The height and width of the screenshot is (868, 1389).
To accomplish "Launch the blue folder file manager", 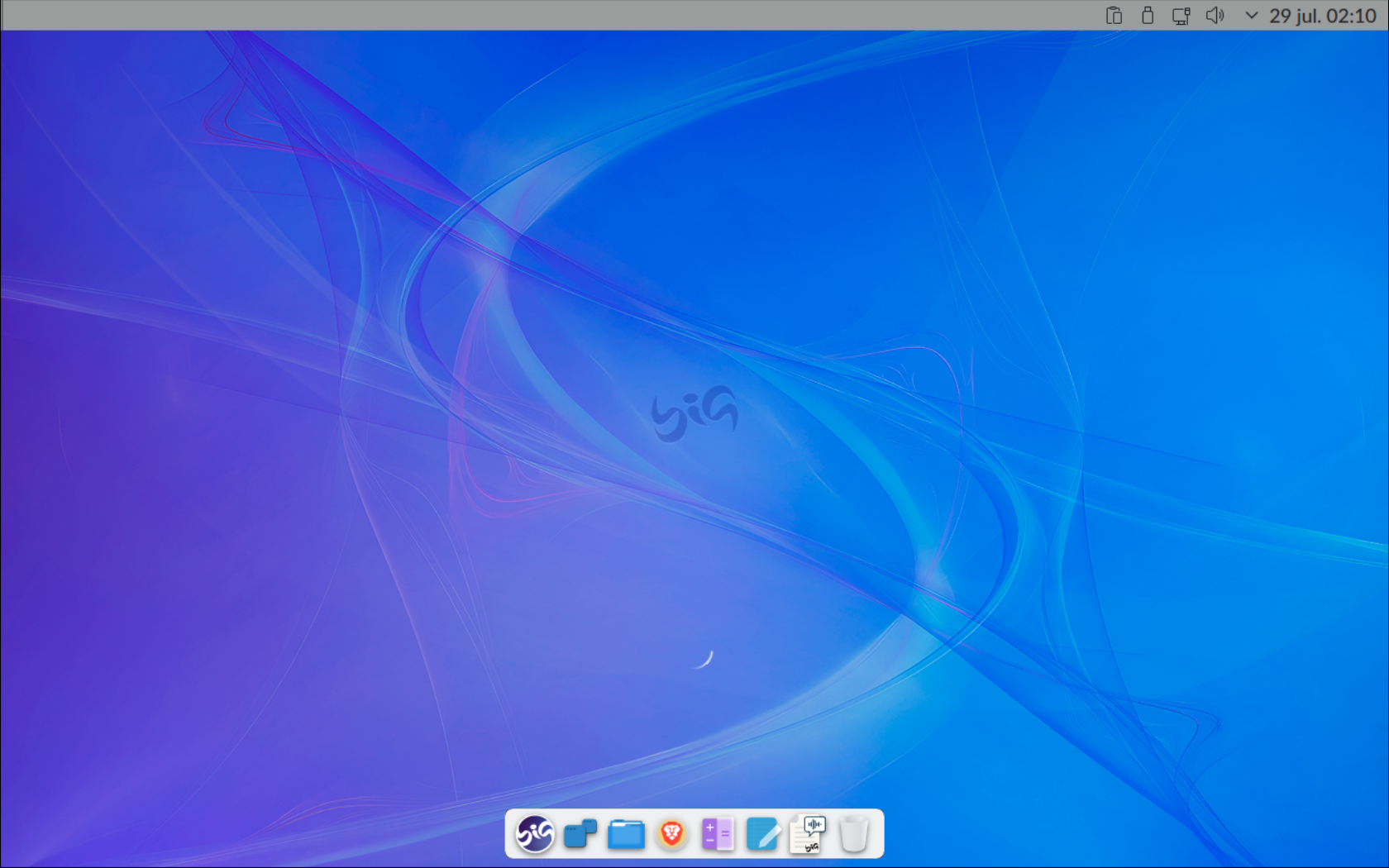I will pyautogui.click(x=626, y=833).
